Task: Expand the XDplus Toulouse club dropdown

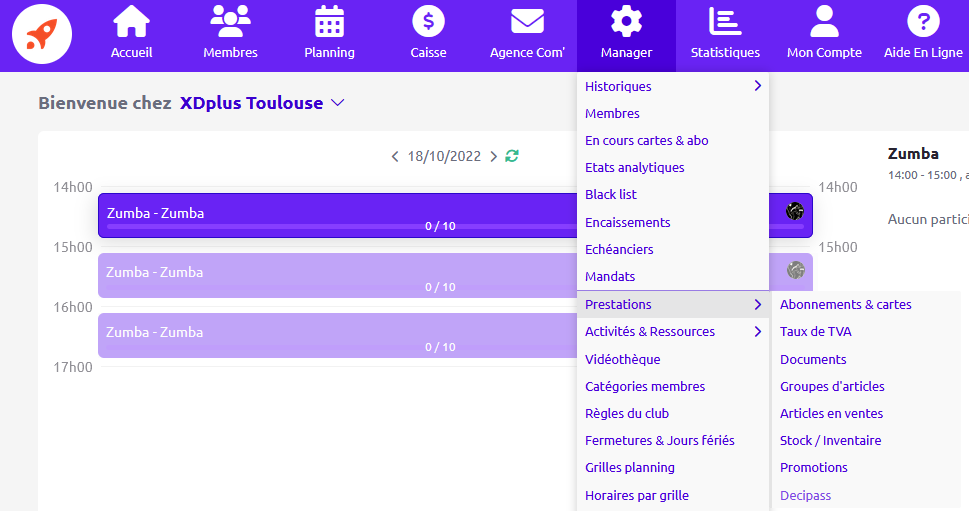Action: (337, 103)
